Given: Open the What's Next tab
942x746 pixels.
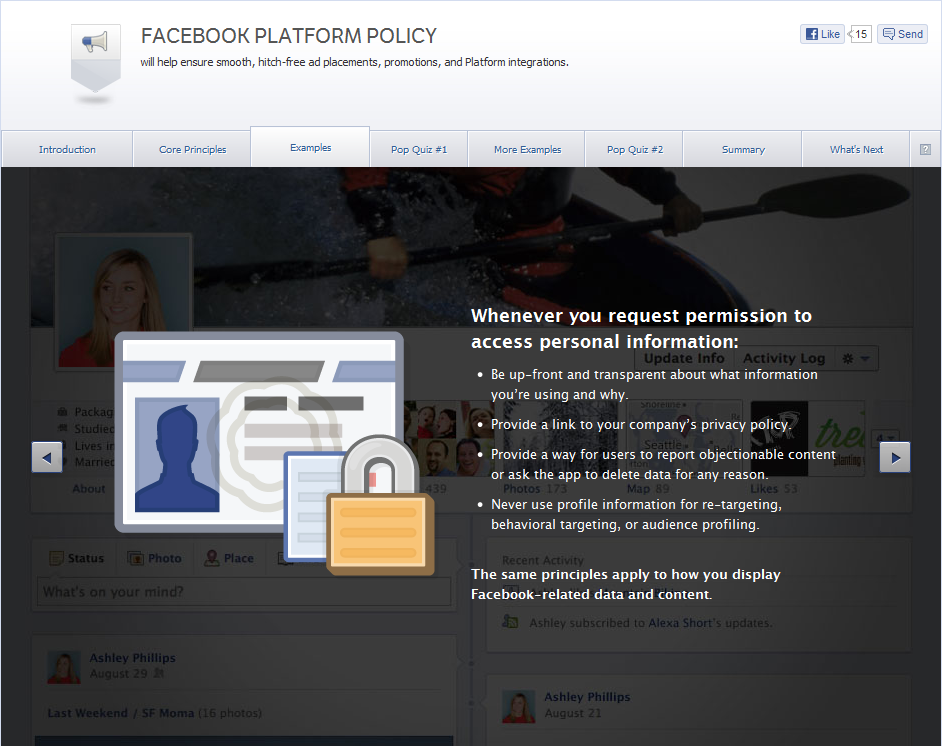Looking at the screenshot, I should [x=856, y=150].
